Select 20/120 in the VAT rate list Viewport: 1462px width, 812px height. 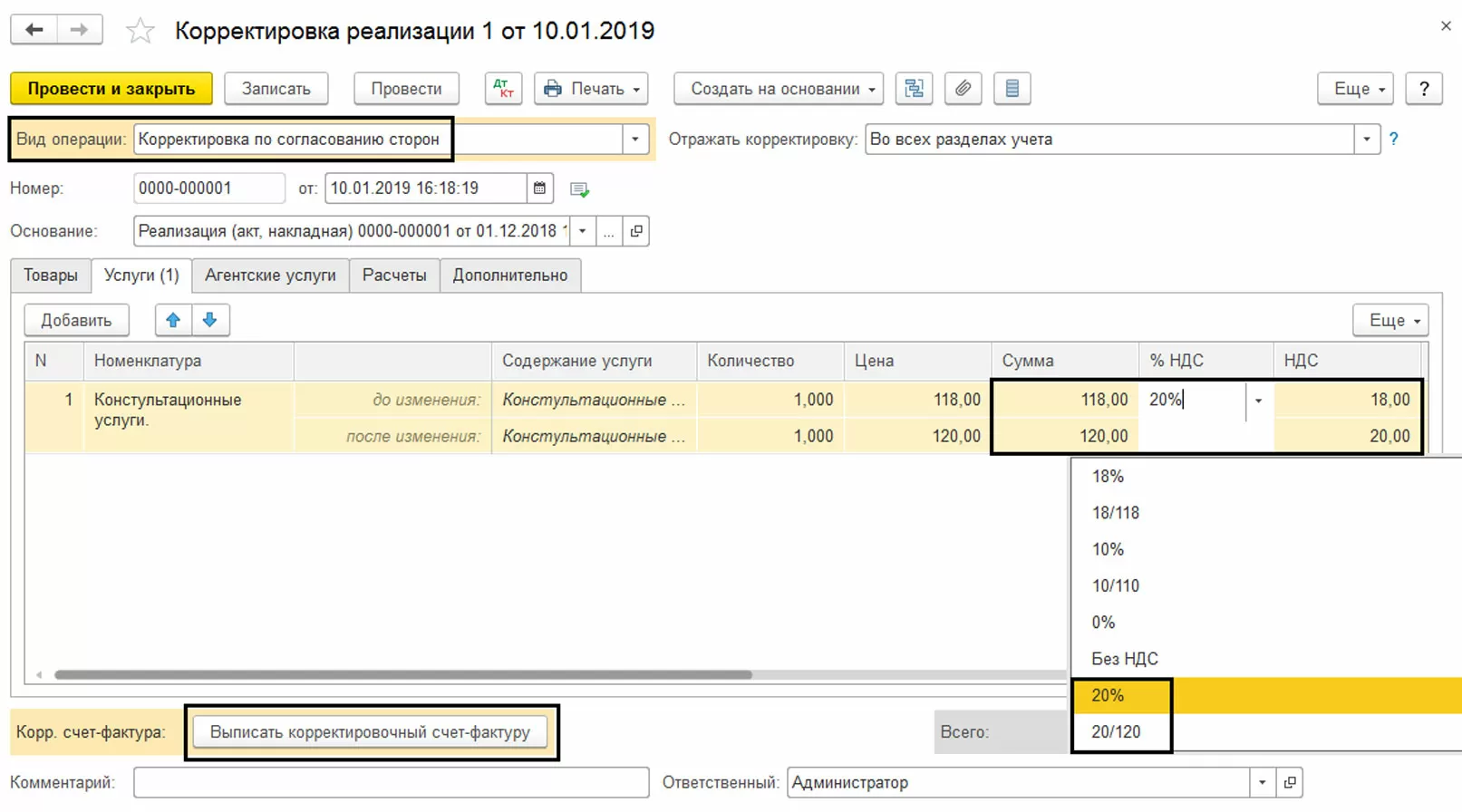click(x=1116, y=732)
